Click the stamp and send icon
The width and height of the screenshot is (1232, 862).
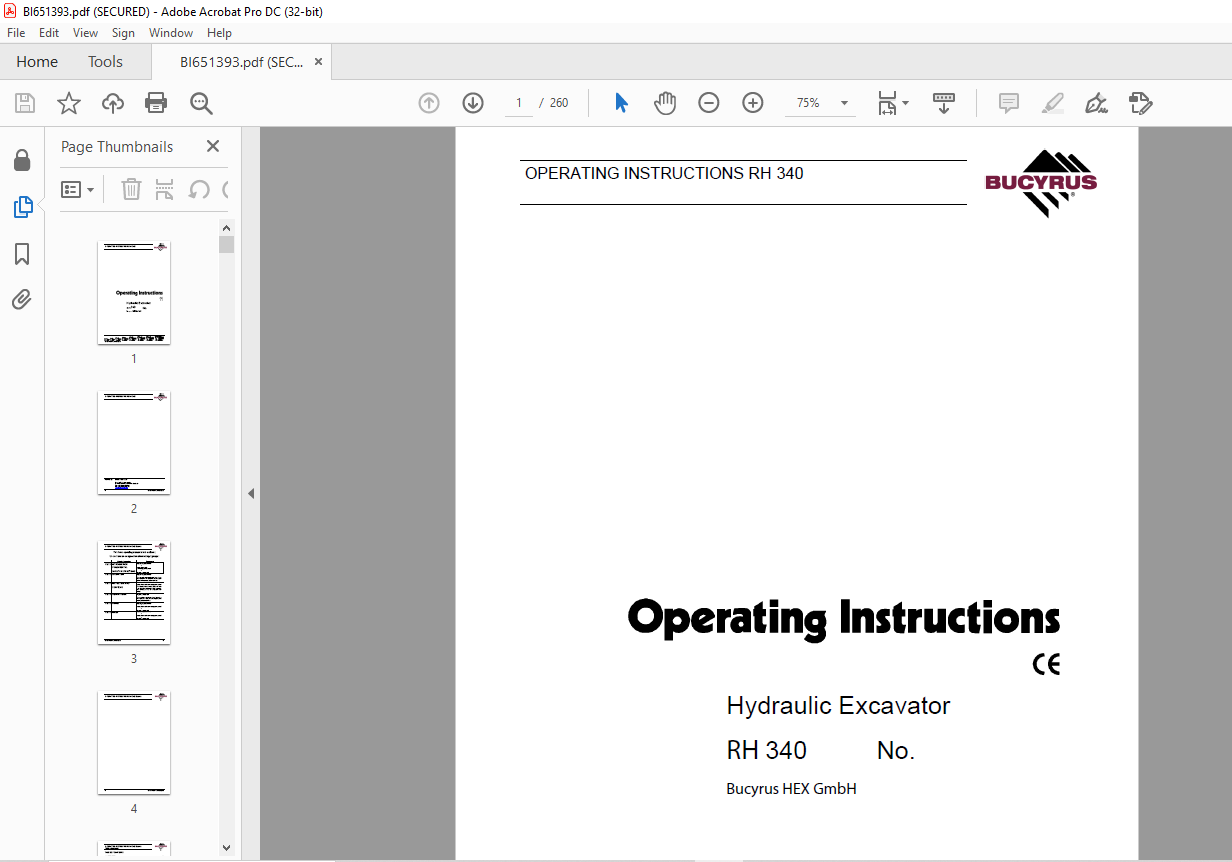click(x=1141, y=103)
